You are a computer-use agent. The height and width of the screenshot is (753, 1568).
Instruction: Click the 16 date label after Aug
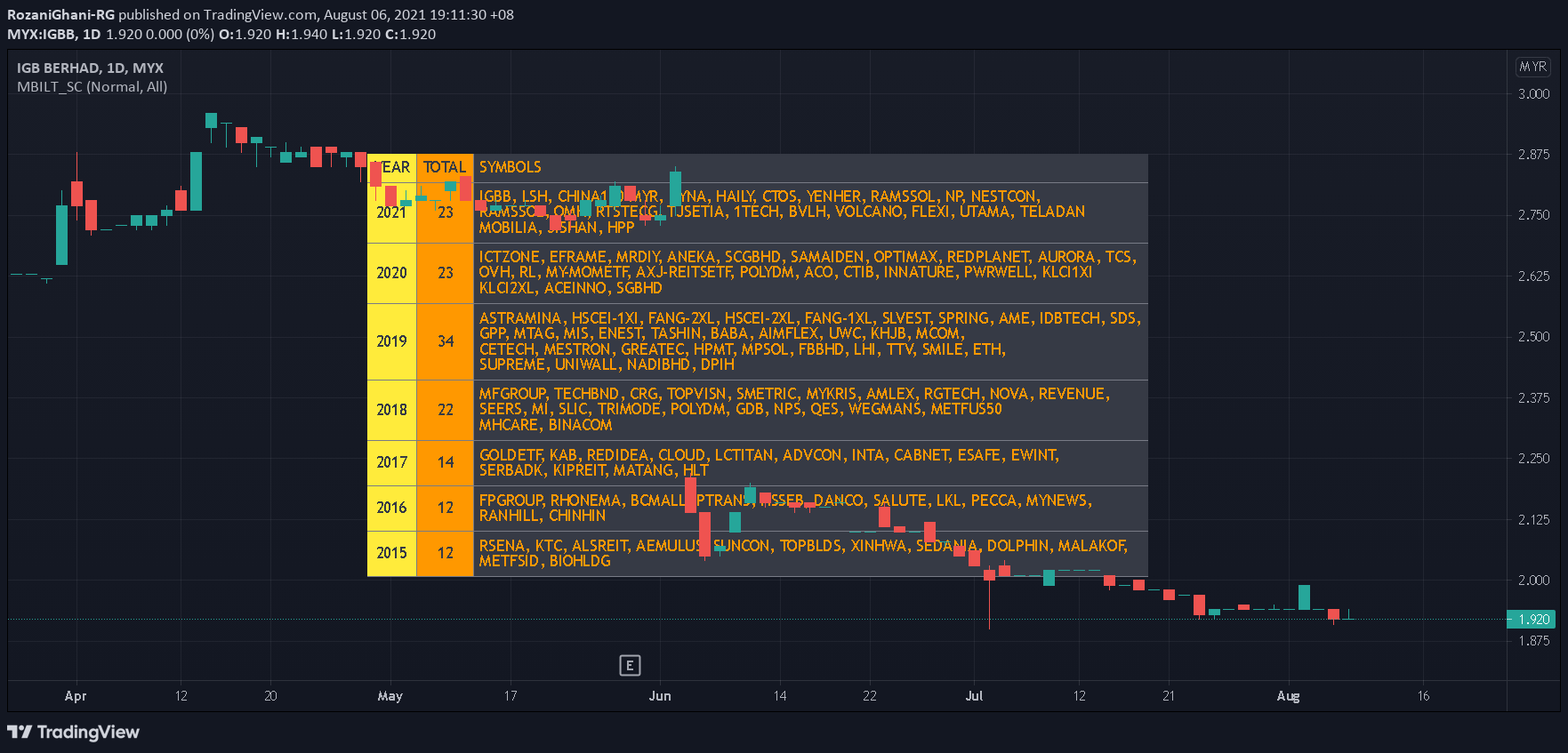(1423, 696)
